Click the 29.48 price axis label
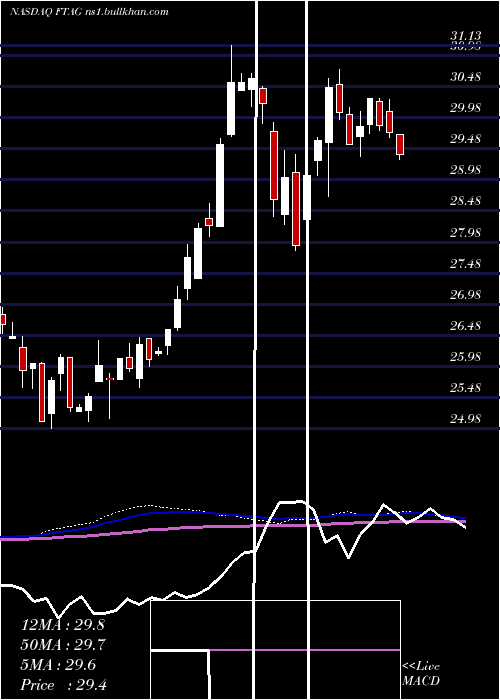The width and height of the screenshot is (500, 700). pos(466,139)
